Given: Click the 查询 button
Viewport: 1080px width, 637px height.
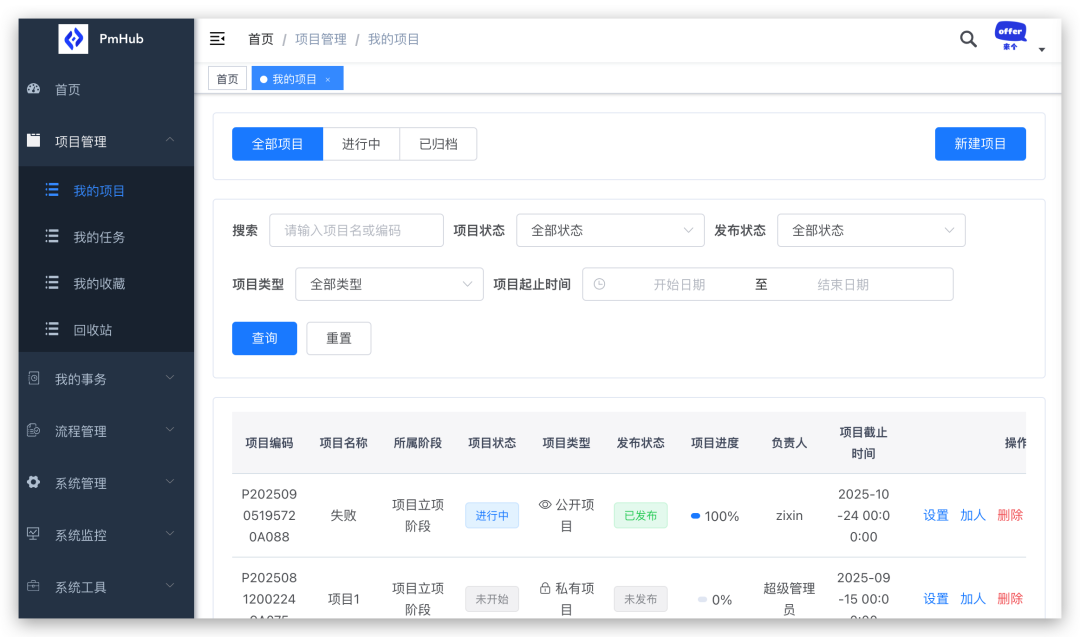Looking at the screenshot, I should pos(264,338).
